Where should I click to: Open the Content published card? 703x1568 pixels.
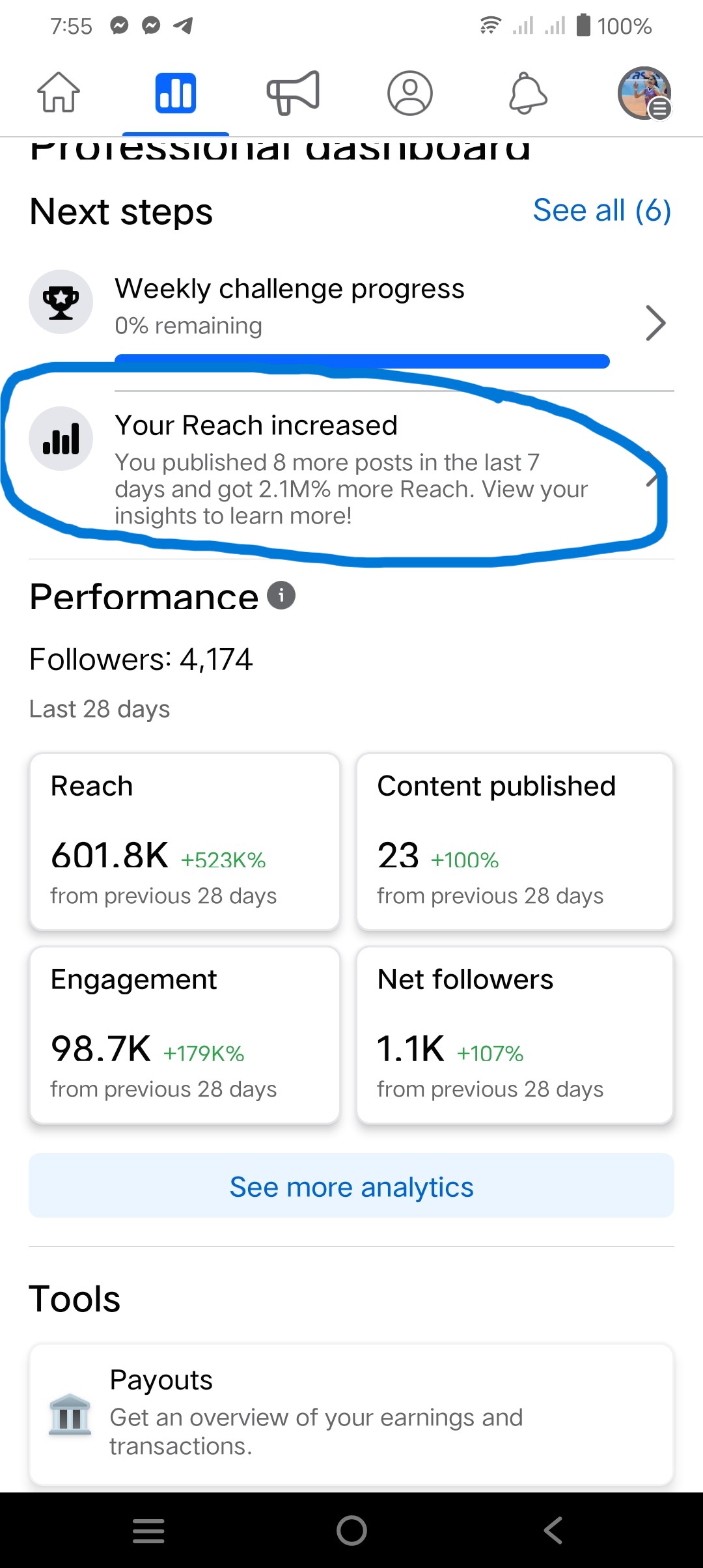(x=515, y=841)
